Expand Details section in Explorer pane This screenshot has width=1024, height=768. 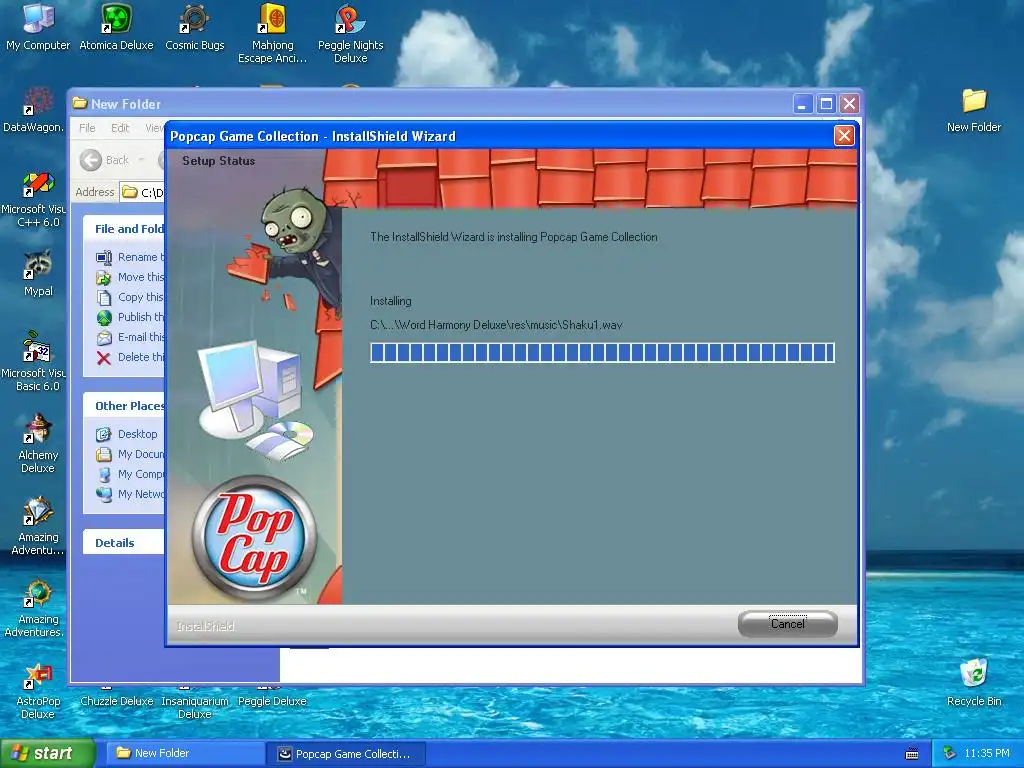pos(124,543)
